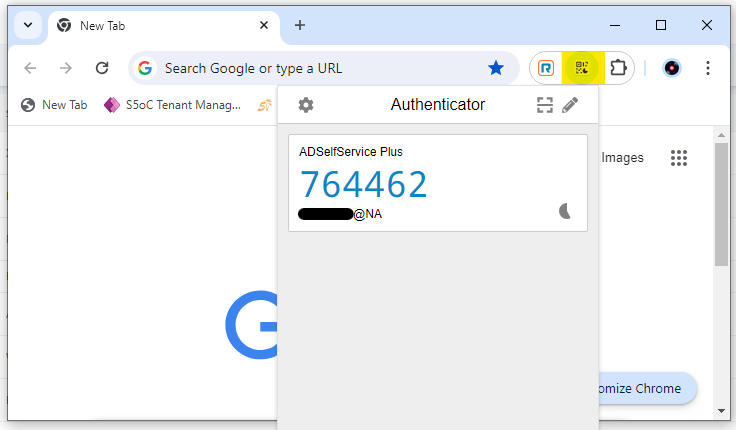Click the pencil edit icon in Authenticator

pos(570,105)
